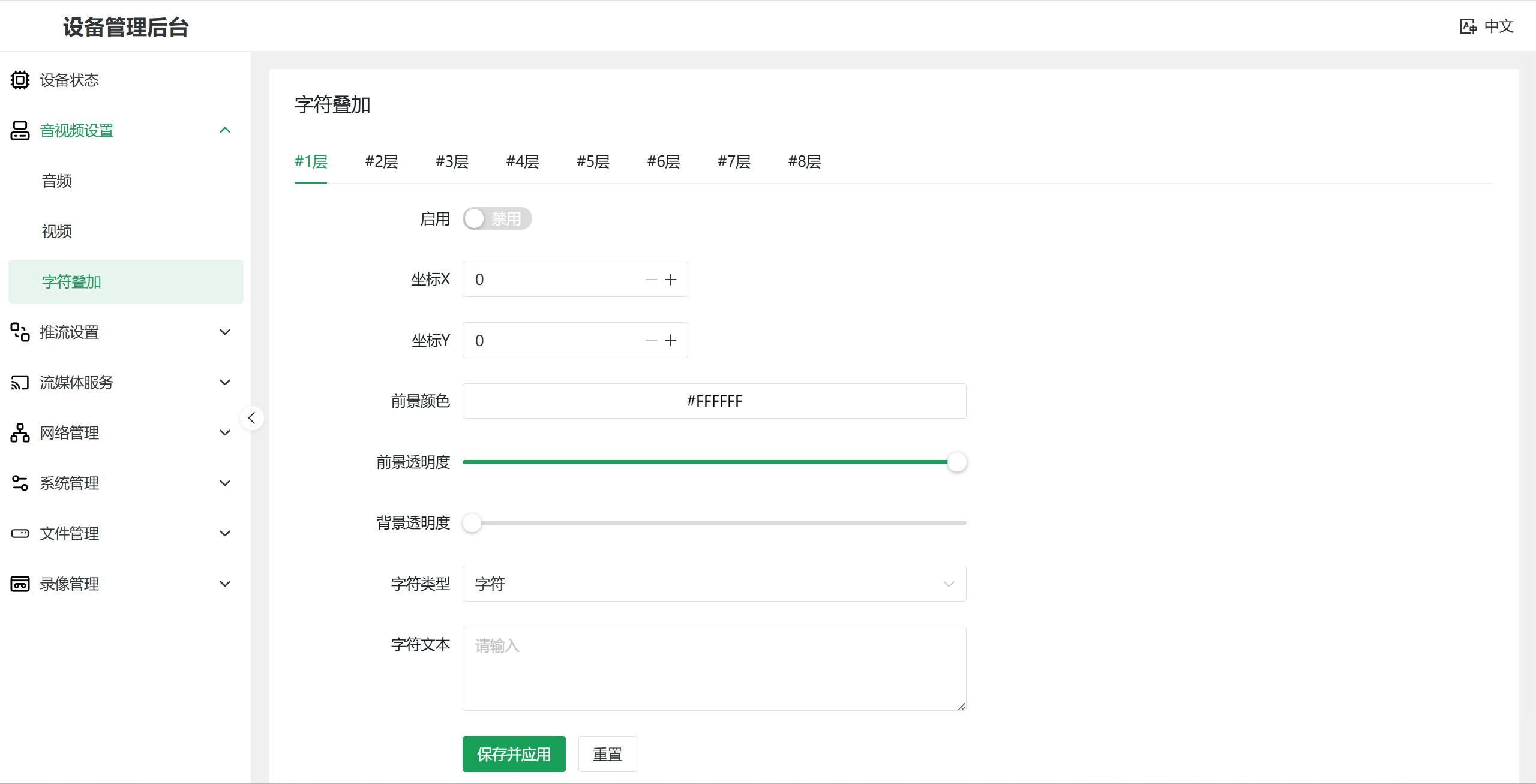Increase 坐标Y with the plus button
The image size is (1536, 784).
671,341
